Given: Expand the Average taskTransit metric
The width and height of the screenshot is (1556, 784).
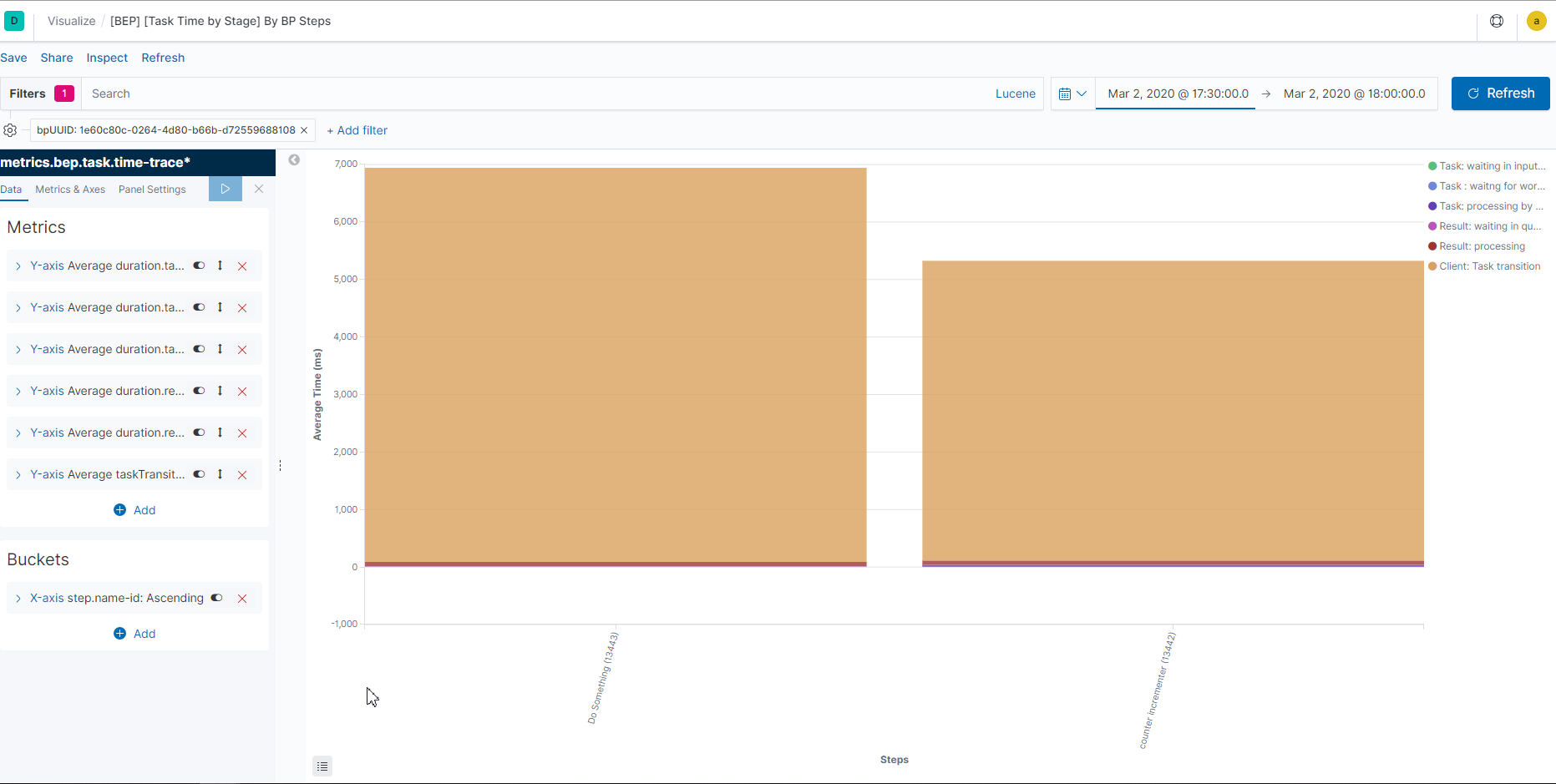Looking at the screenshot, I should (18, 475).
